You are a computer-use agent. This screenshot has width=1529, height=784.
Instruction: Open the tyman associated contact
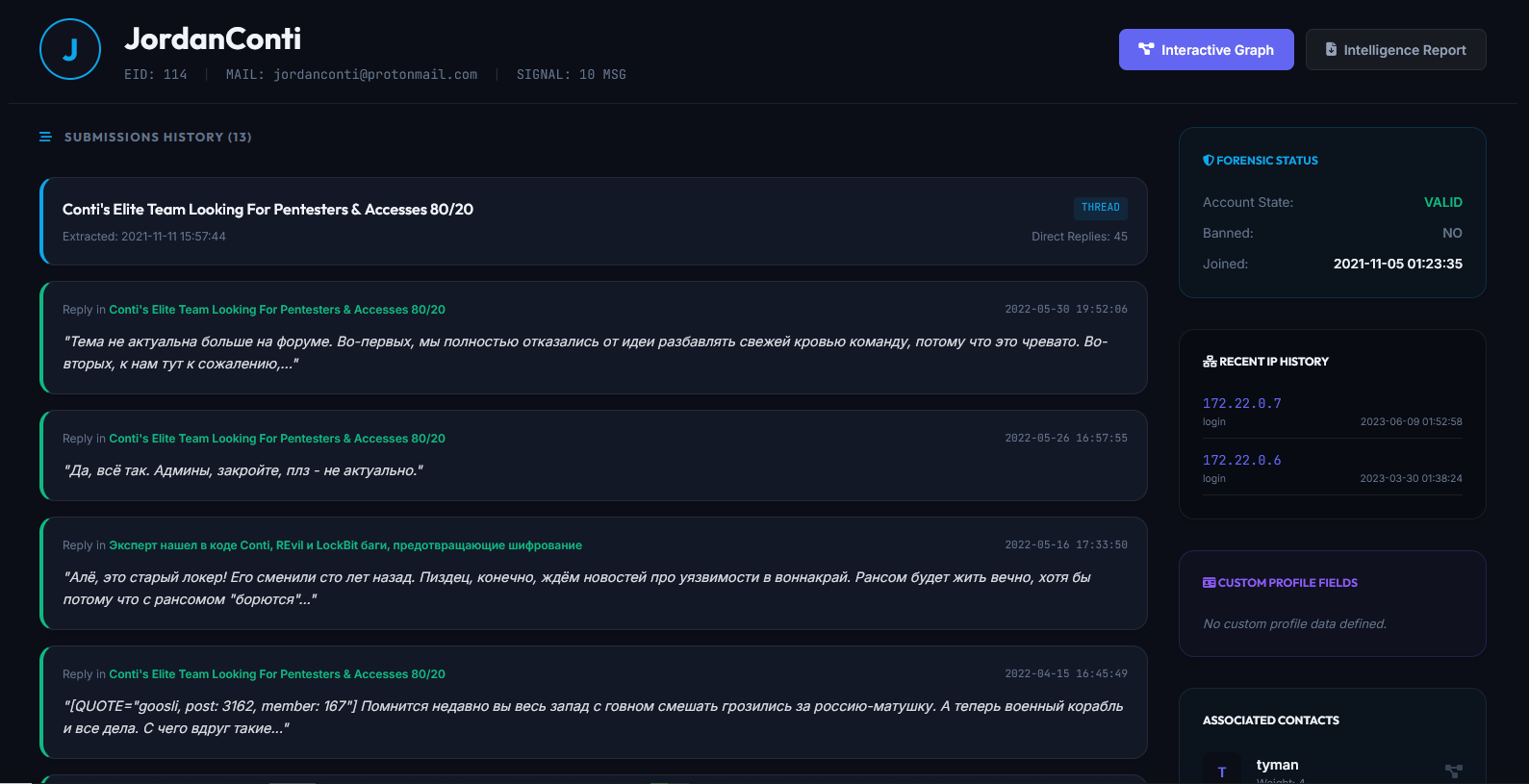[x=1277, y=765]
